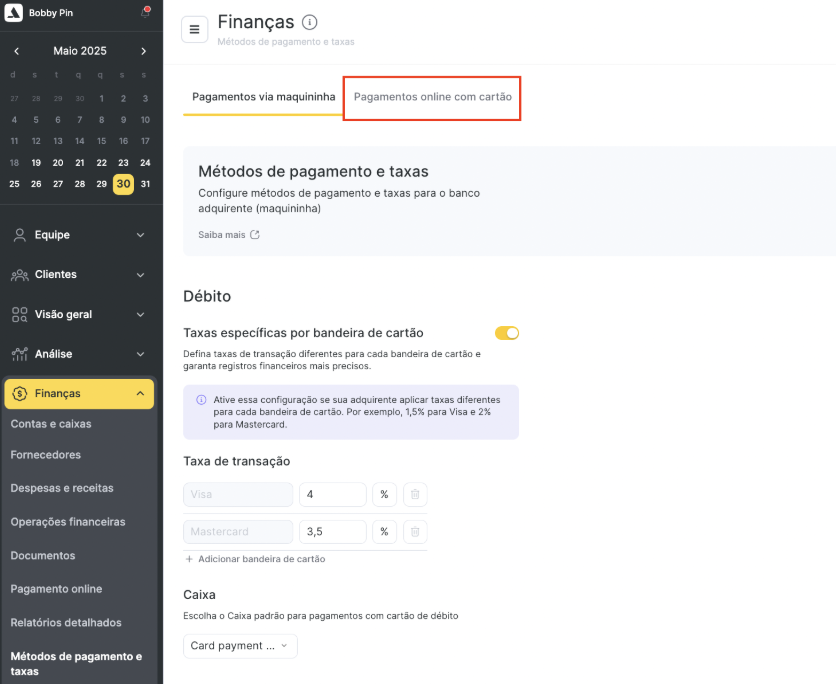Toggle card-brand specific fees switch
Screen dimensions: 836x684
coord(507,333)
